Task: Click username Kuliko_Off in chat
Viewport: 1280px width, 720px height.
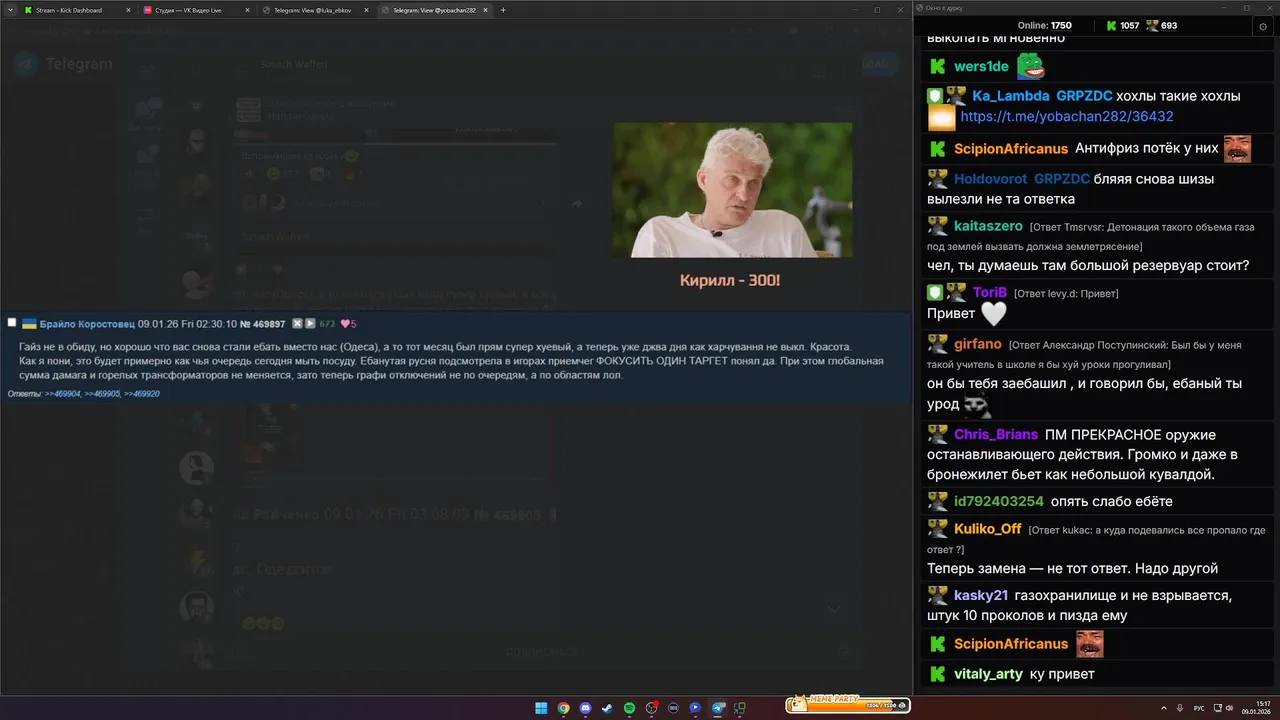Action: click(988, 528)
